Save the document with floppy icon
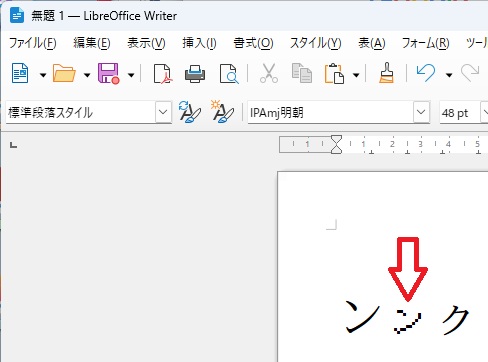 108,73
